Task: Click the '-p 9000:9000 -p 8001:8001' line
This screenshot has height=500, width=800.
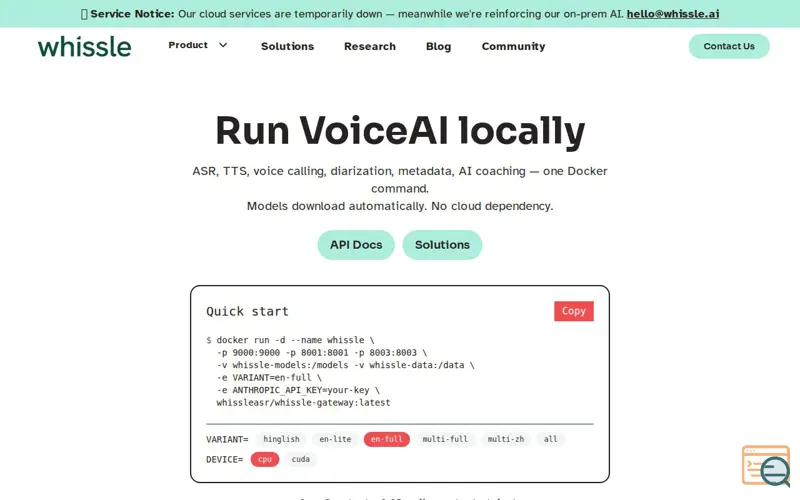Action: (321, 353)
